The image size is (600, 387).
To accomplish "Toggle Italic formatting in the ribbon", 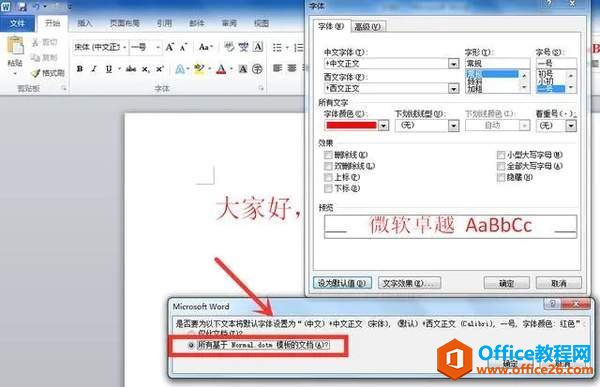I will tap(94, 69).
